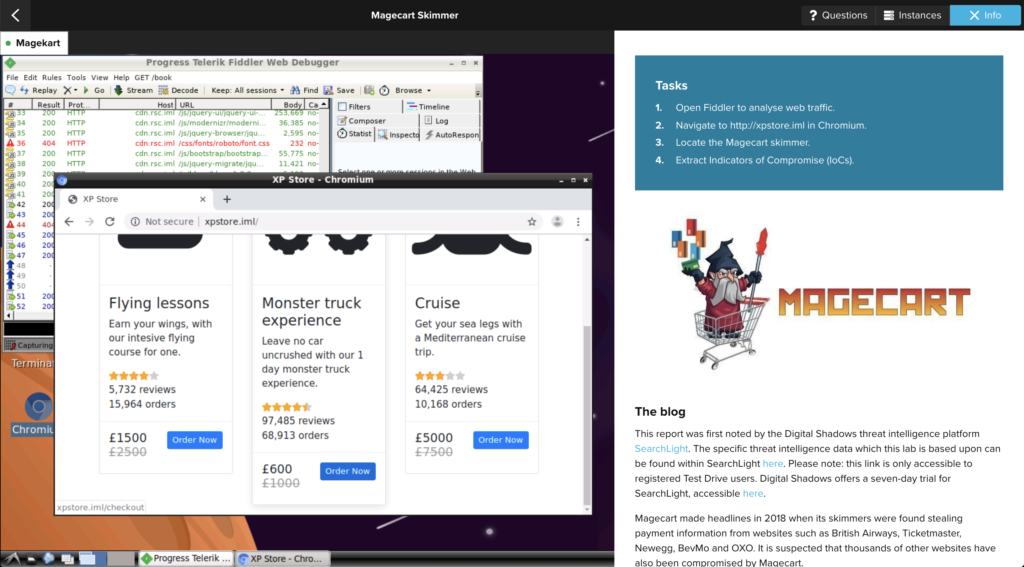1024x567 pixels.
Task: Sort sessions by the Result column header
Action: pos(48,105)
